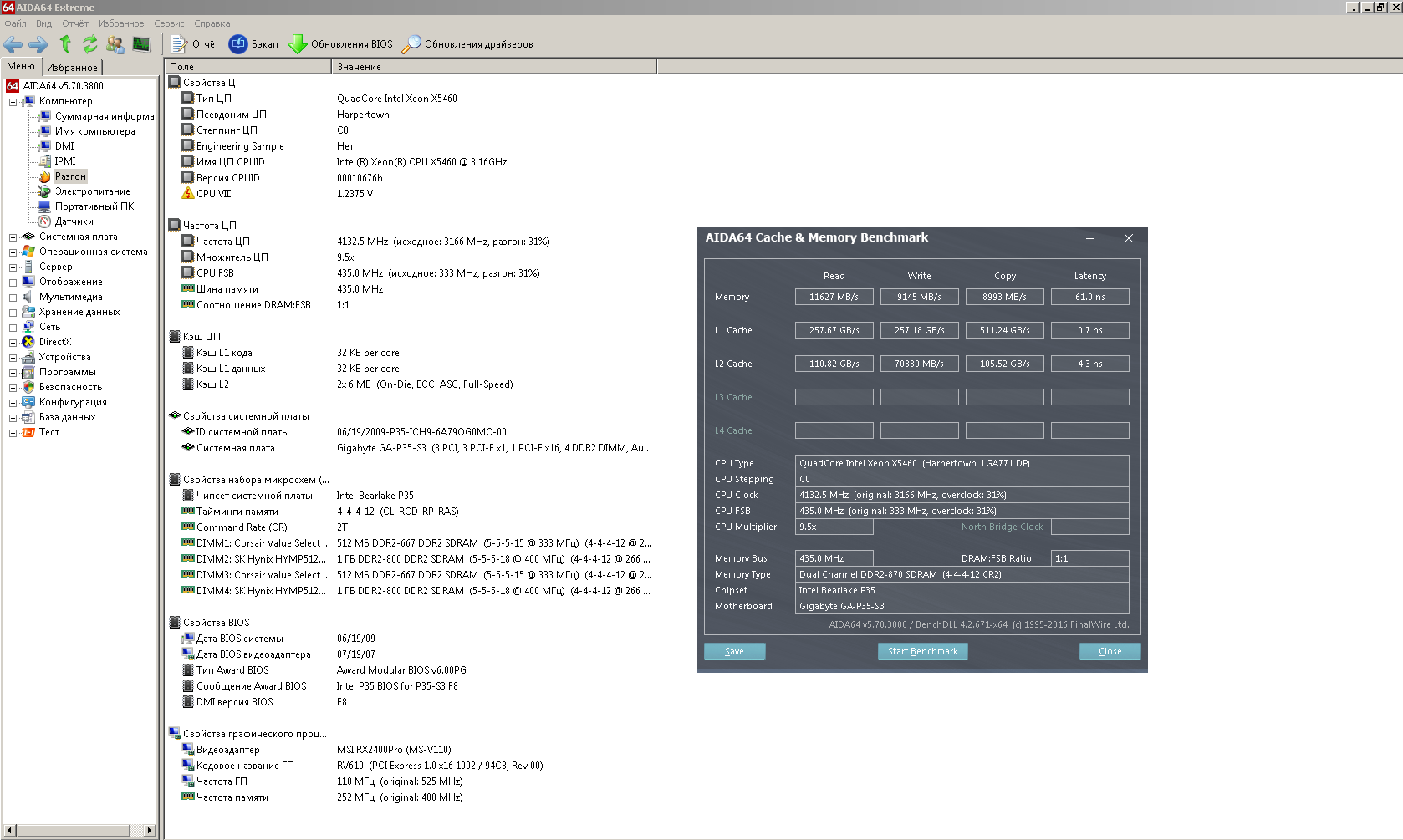Image resolution: width=1403 pixels, height=840 pixels.
Task: Expand the Операционная система tree node
Action: 13,252
